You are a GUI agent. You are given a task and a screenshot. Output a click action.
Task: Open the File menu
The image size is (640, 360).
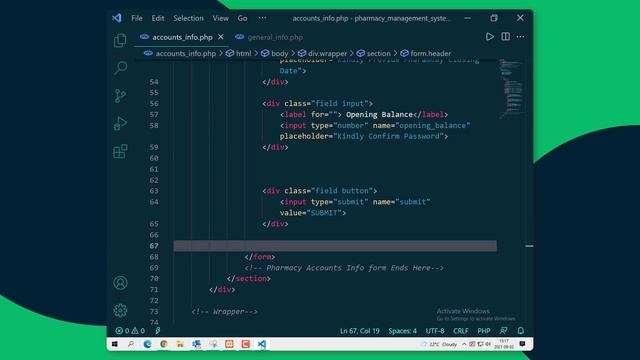pos(137,18)
